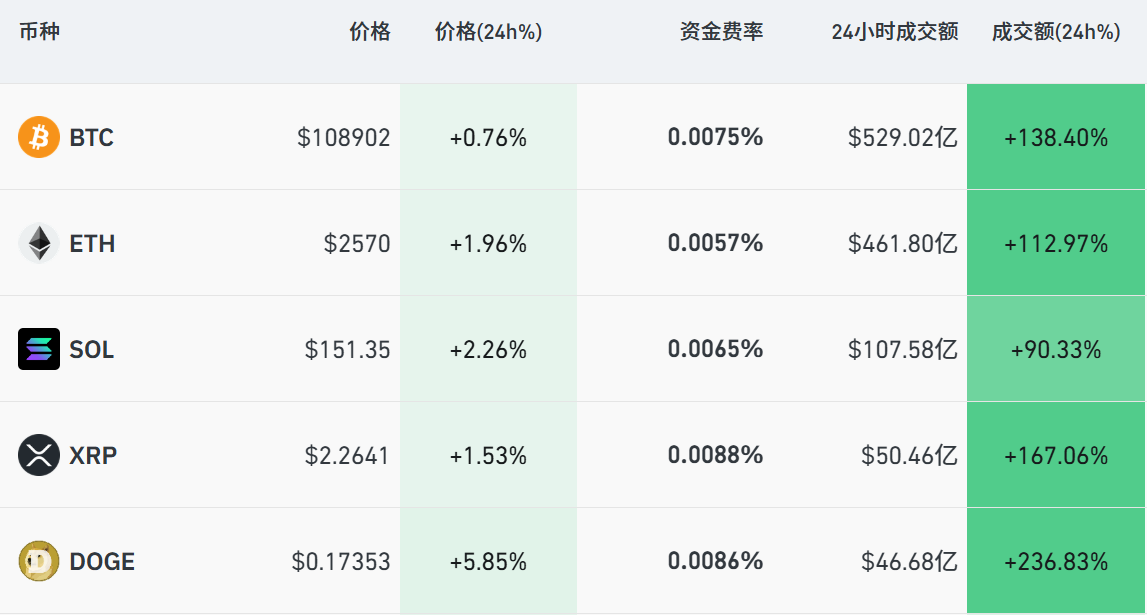Sort by the 成交额(24h%) column header

click(x=1055, y=32)
